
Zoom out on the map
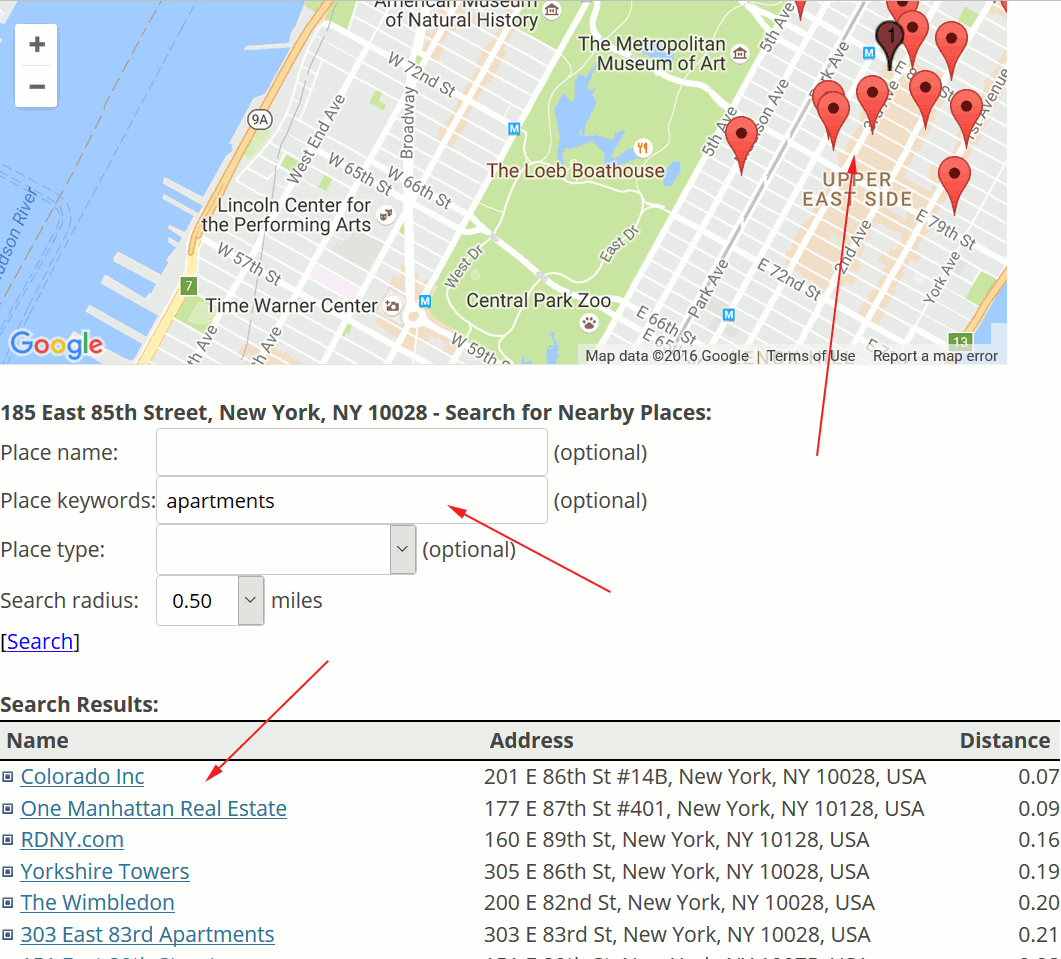[37, 87]
